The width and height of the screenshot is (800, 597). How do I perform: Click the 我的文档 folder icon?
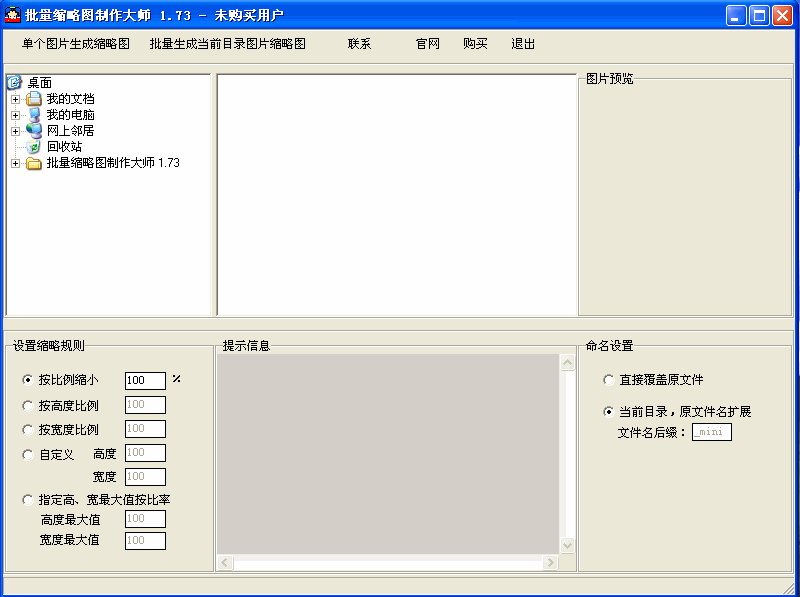tap(34, 99)
